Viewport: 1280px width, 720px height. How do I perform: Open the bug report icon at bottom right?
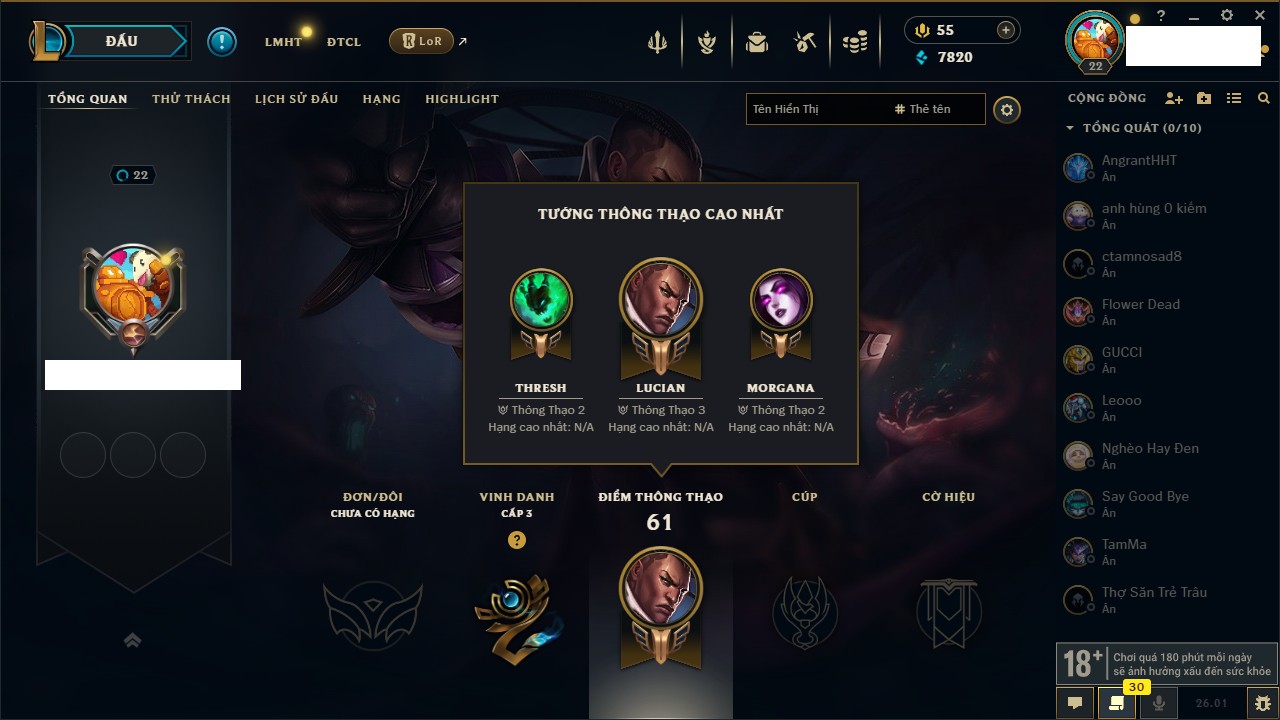coord(1262,703)
